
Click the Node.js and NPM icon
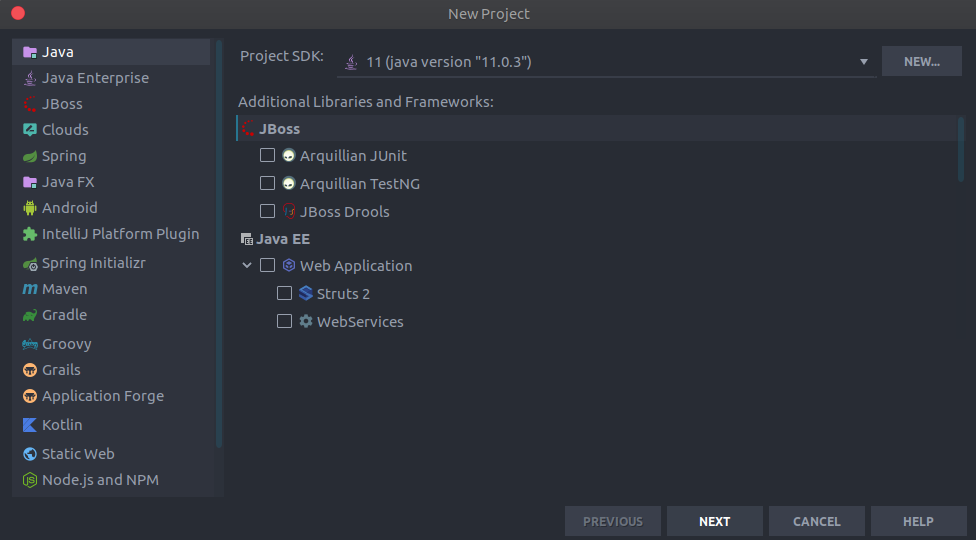click(x=29, y=480)
